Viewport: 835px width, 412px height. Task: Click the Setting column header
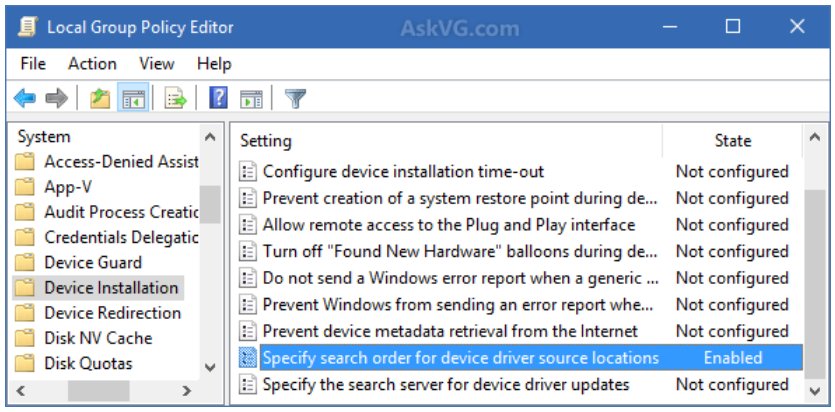coord(266,141)
